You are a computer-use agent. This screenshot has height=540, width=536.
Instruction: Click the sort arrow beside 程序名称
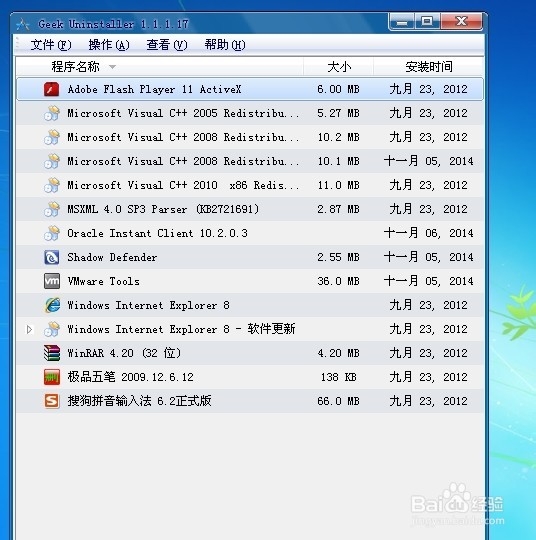112,67
